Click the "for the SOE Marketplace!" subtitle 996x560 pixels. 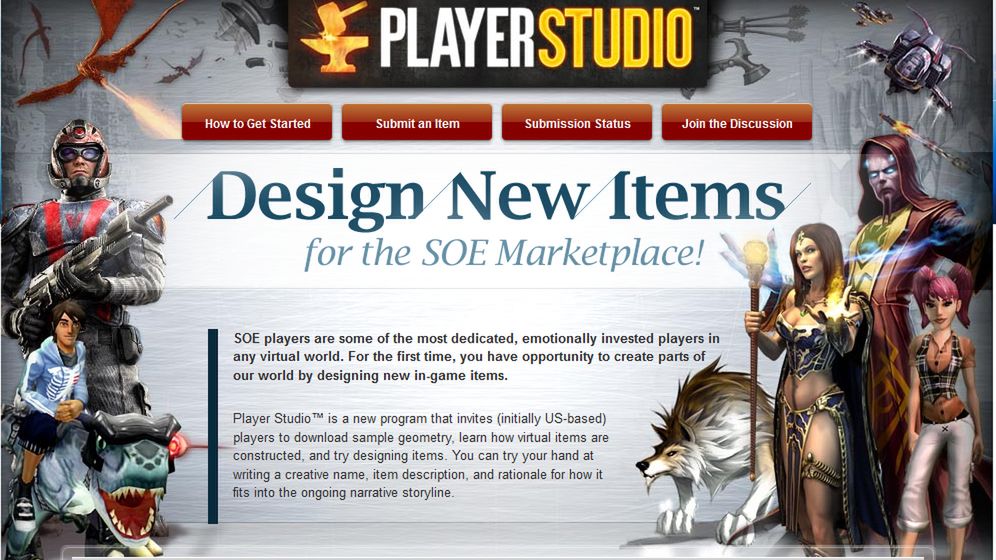pyautogui.click(x=504, y=253)
